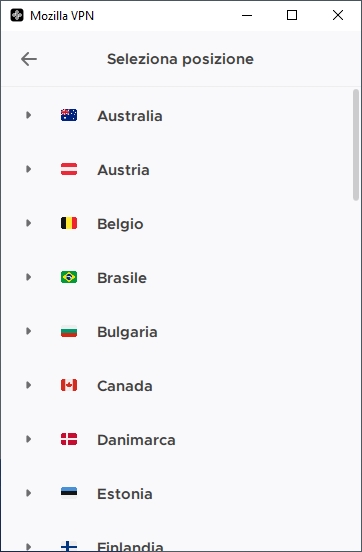Select the Estonia country label
This screenshot has height=552, width=362.
[125, 494]
